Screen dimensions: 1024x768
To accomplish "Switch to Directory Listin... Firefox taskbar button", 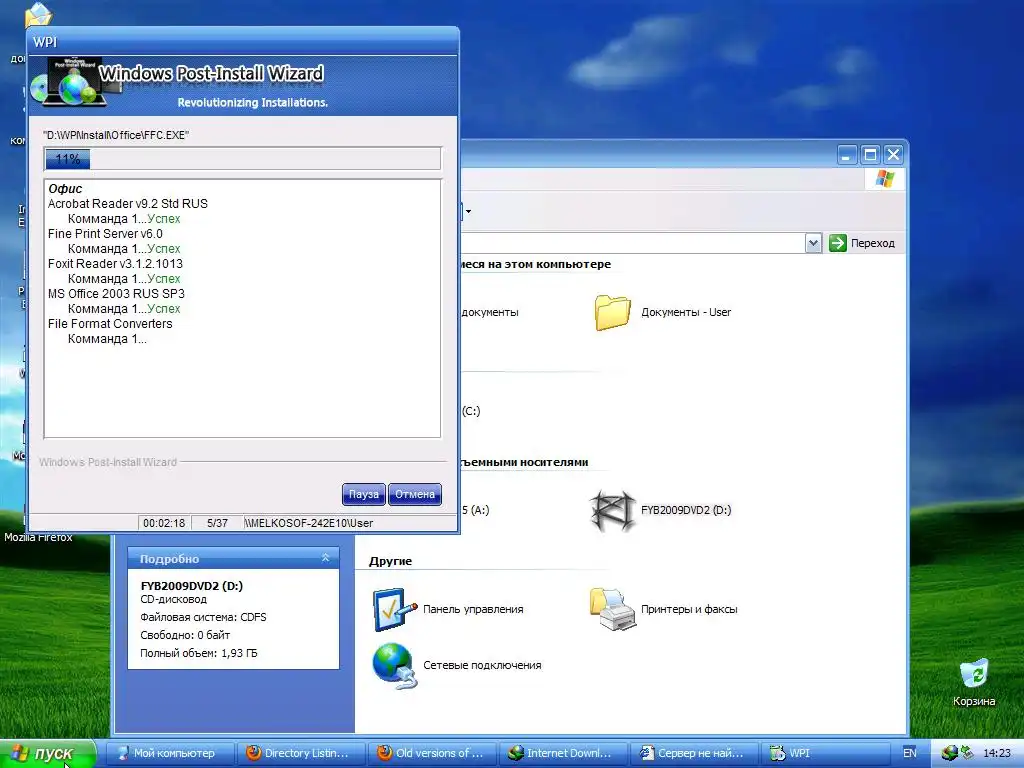I will pos(301,753).
